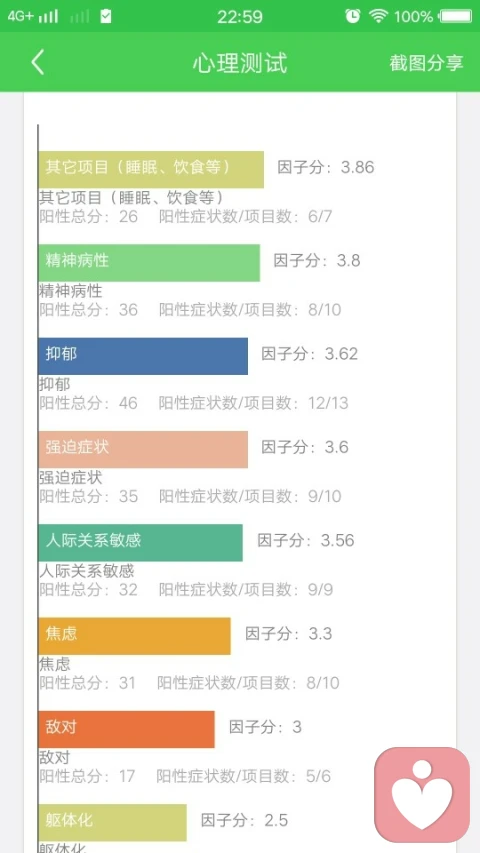Select the blue 抑郁 bar

tap(143, 356)
